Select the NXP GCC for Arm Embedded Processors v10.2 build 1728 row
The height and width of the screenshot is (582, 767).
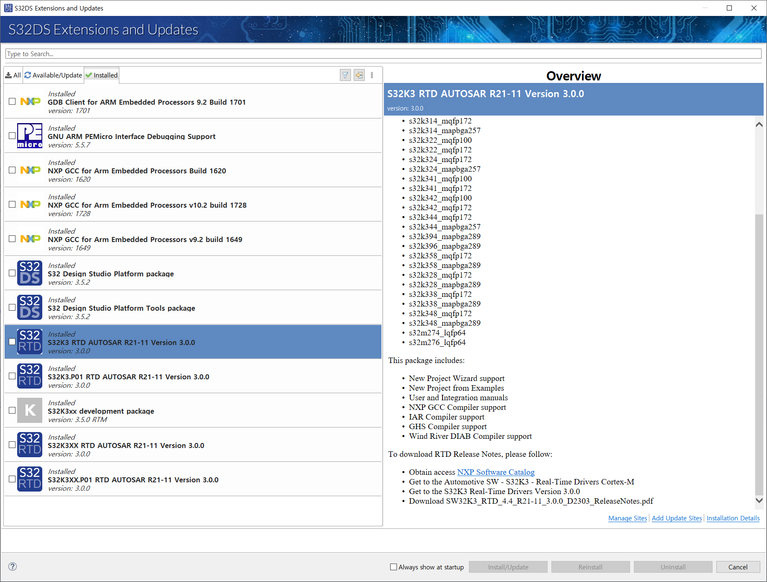click(x=193, y=204)
